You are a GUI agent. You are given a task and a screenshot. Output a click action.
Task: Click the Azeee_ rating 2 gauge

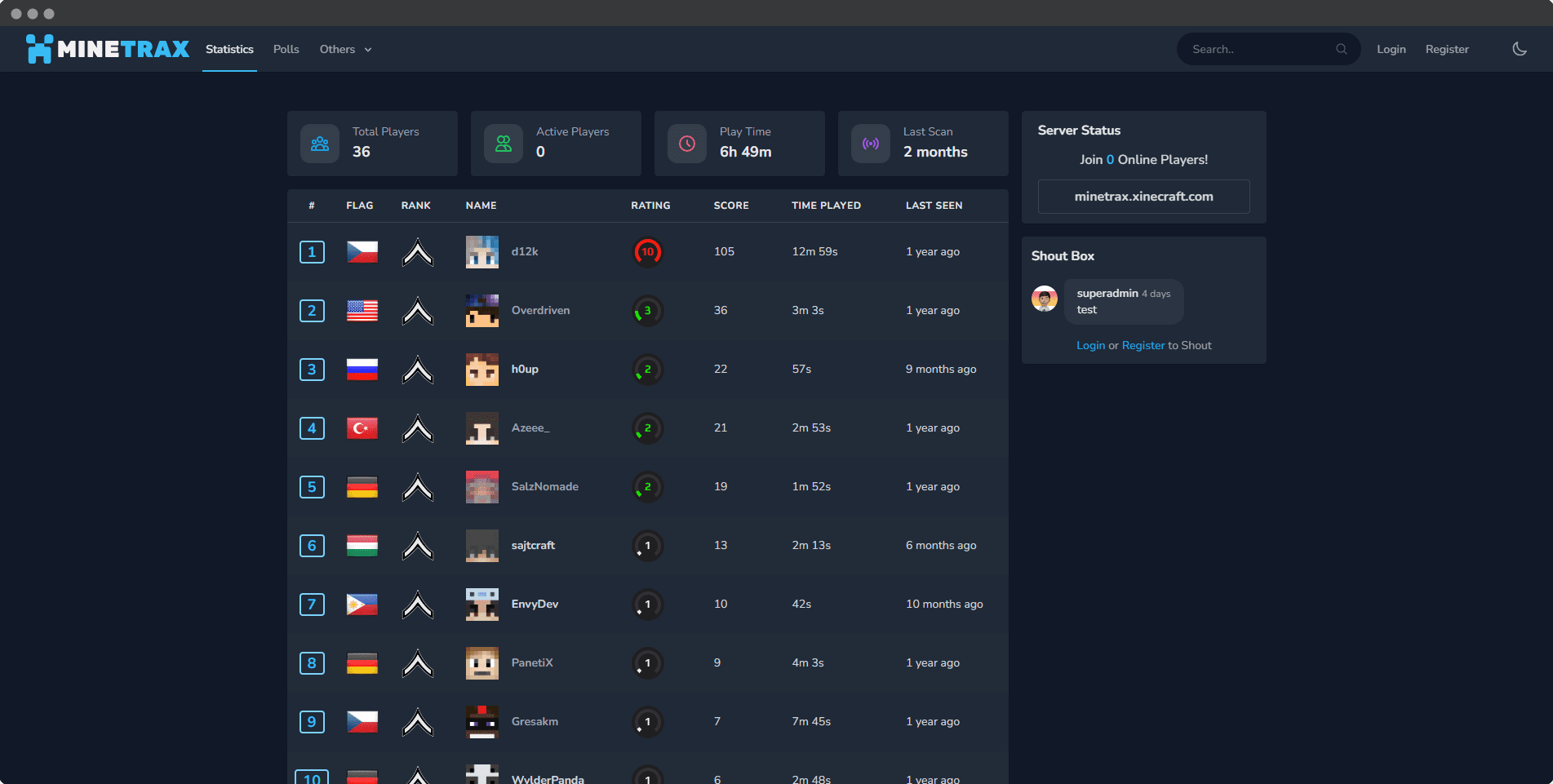tap(648, 428)
